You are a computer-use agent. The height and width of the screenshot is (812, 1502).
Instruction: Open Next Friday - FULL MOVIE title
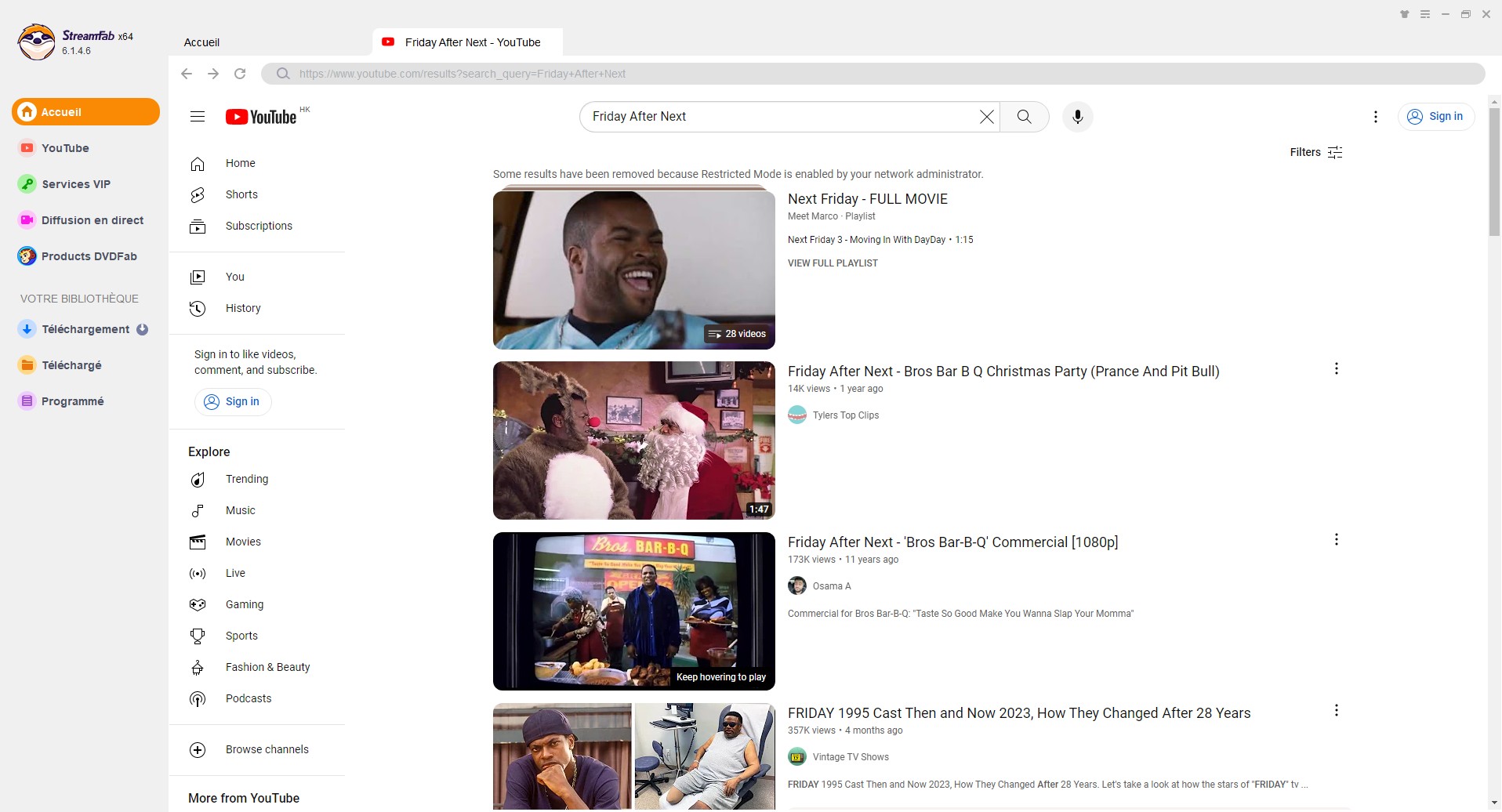point(868,199)
